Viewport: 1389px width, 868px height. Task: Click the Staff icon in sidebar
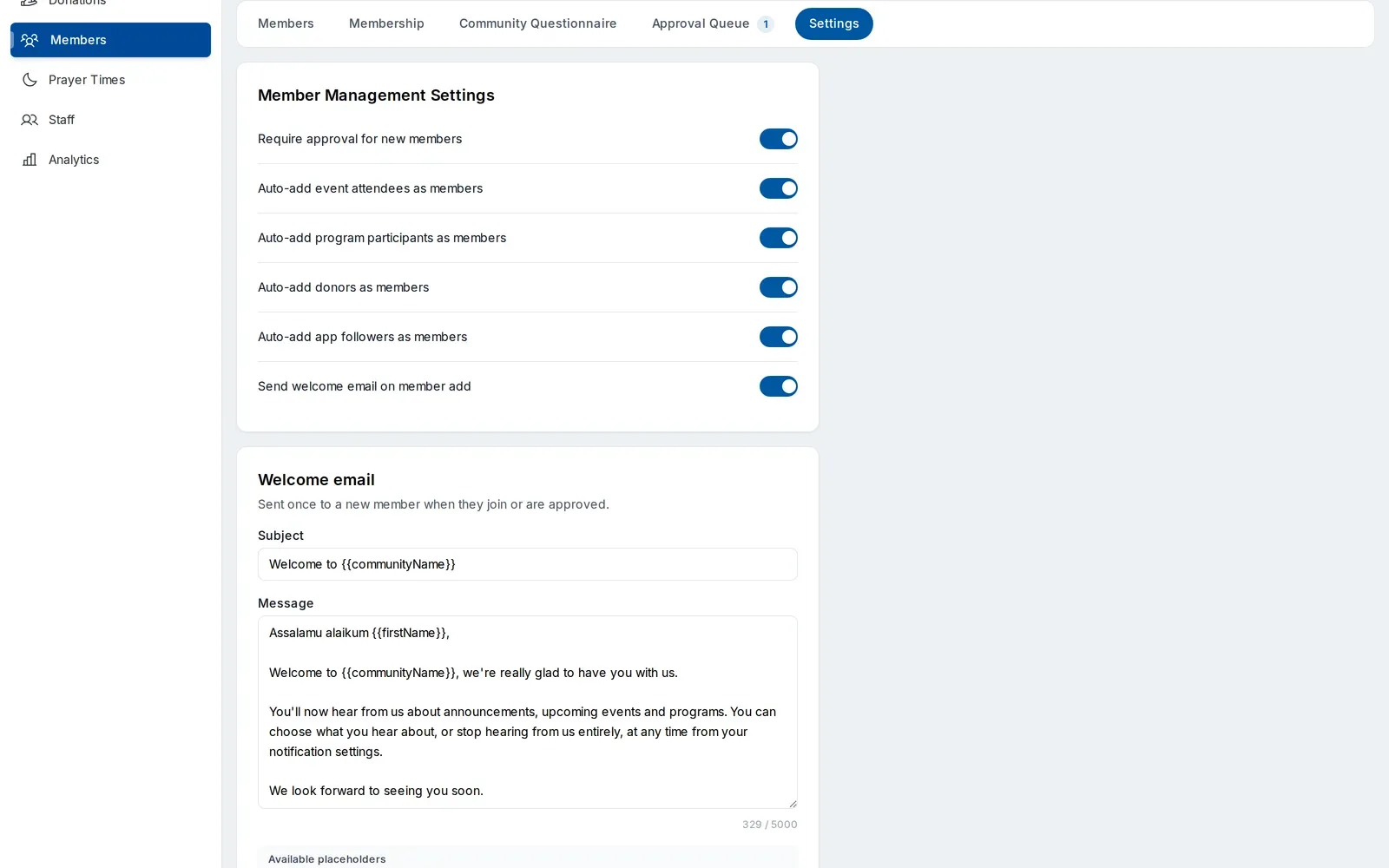tap(30, 120)
